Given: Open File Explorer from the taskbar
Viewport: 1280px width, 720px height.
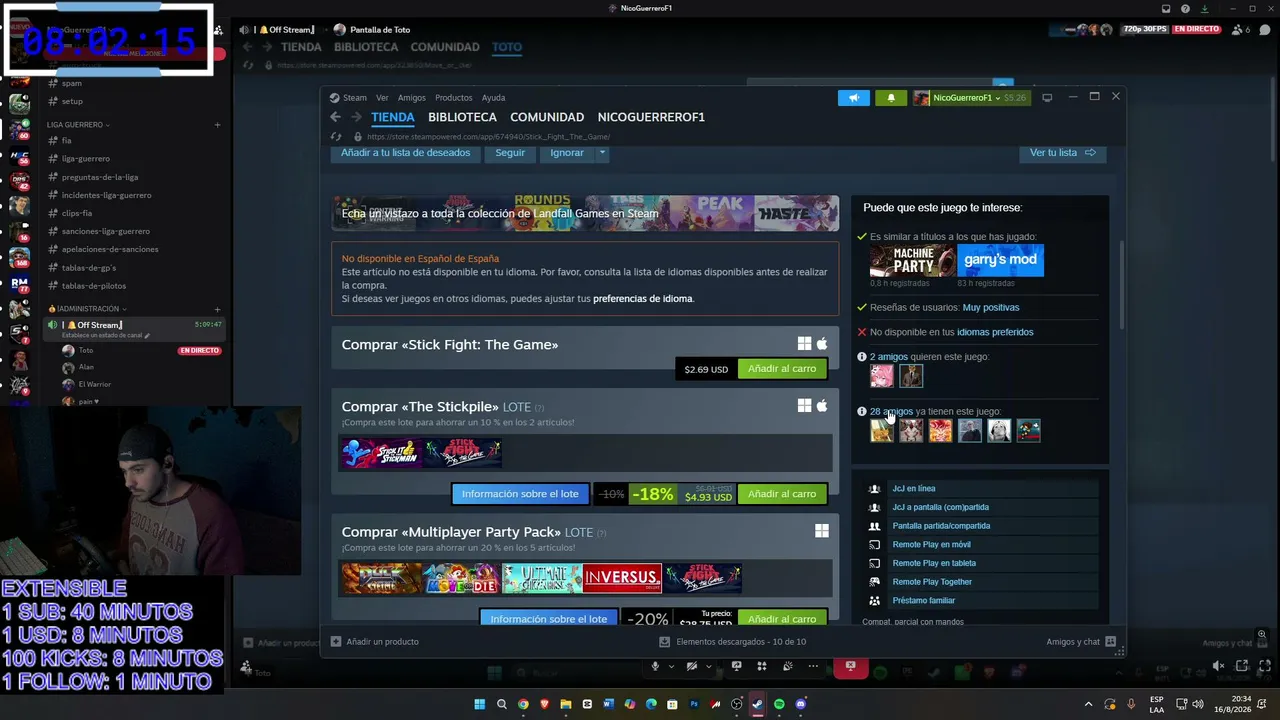Looking at the screenshot, I should point(566,704).
